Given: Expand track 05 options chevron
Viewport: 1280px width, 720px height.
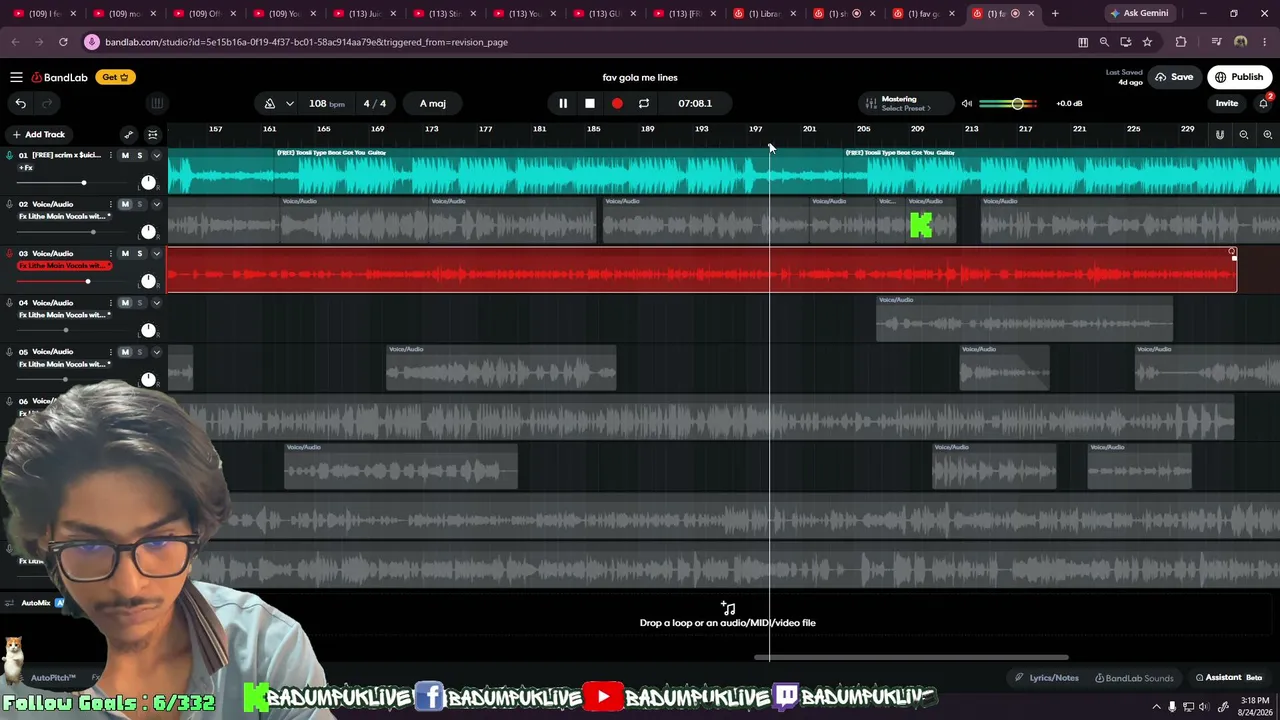Looking at the screenshot, I should coord(156,352).
